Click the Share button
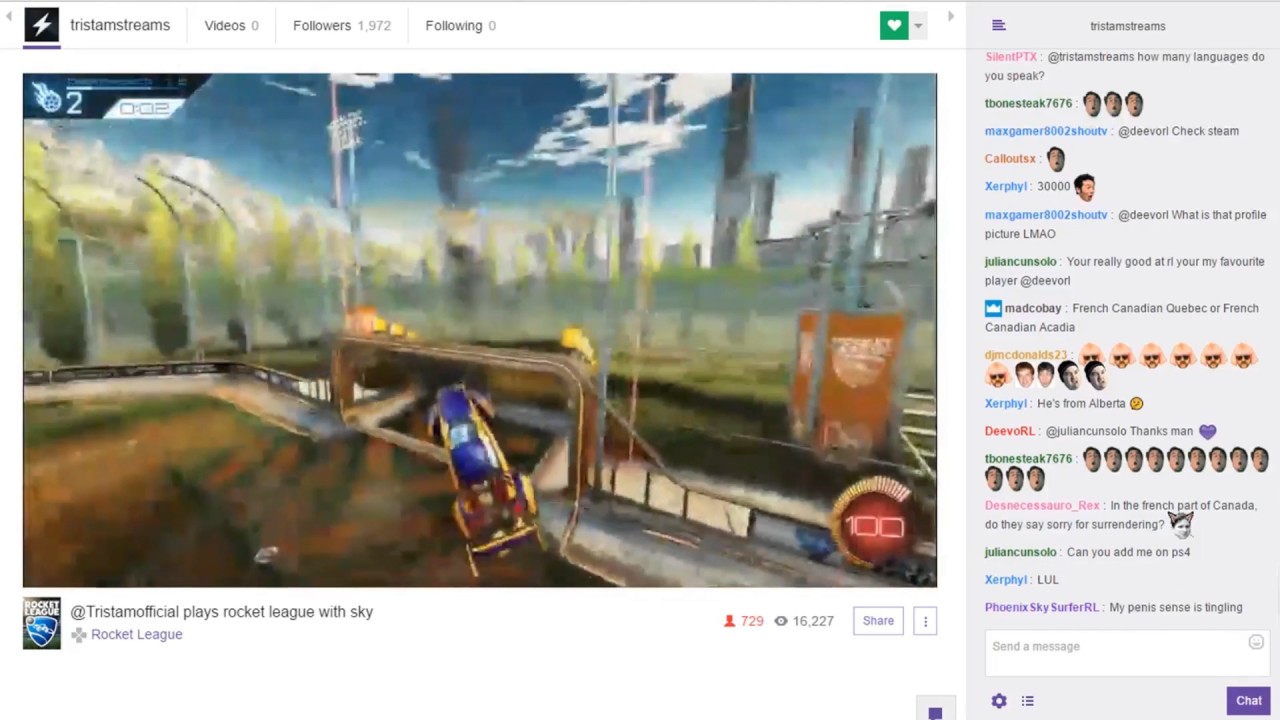Image resolution: width=1280 pixels, height=720 pixels. [878, 621]
